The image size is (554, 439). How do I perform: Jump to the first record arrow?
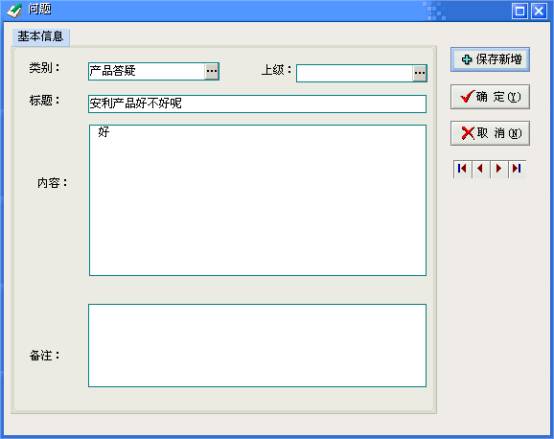462,169
